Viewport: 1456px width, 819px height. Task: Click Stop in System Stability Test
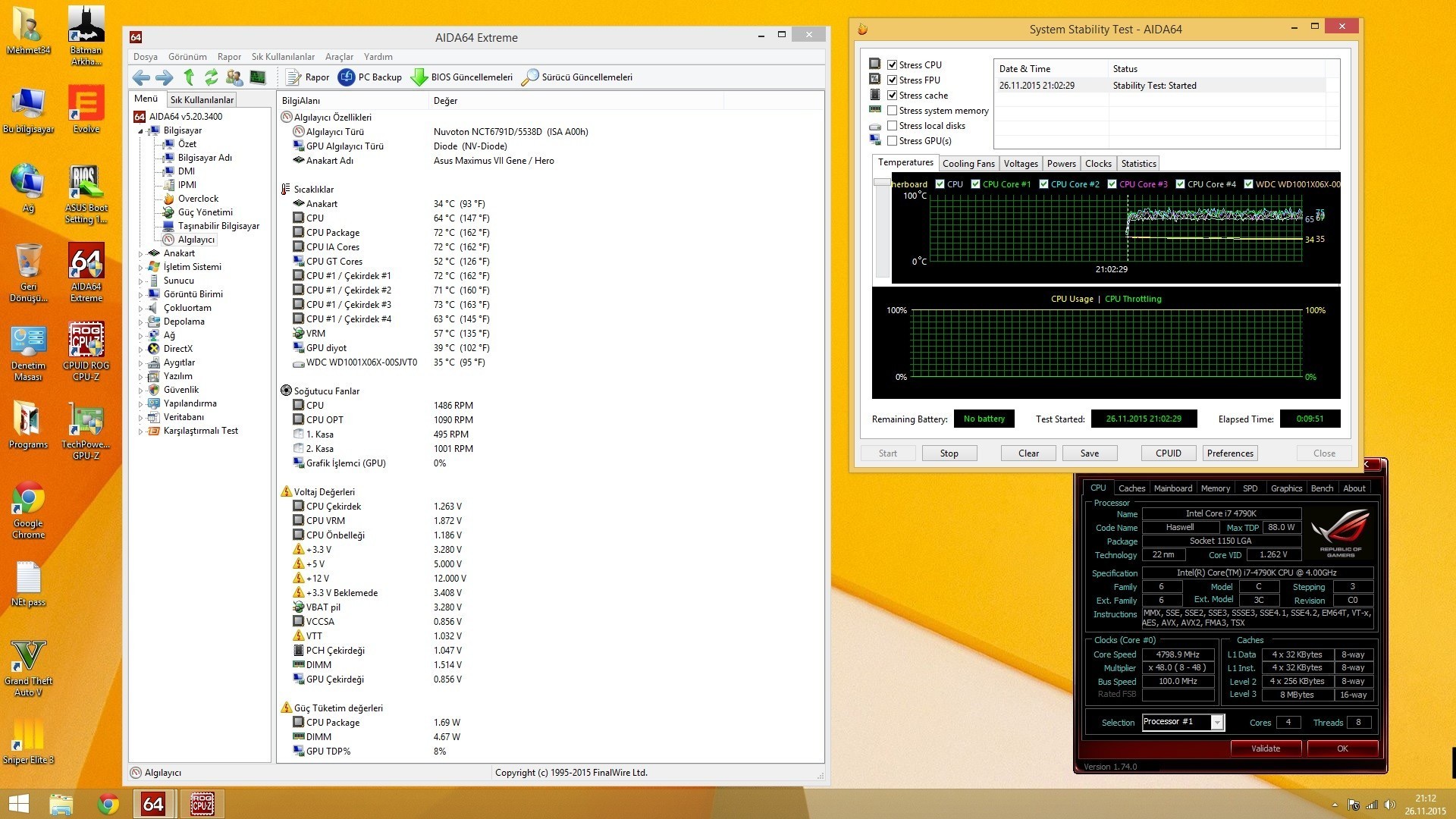pyautogui.click(x=949, y=453)
